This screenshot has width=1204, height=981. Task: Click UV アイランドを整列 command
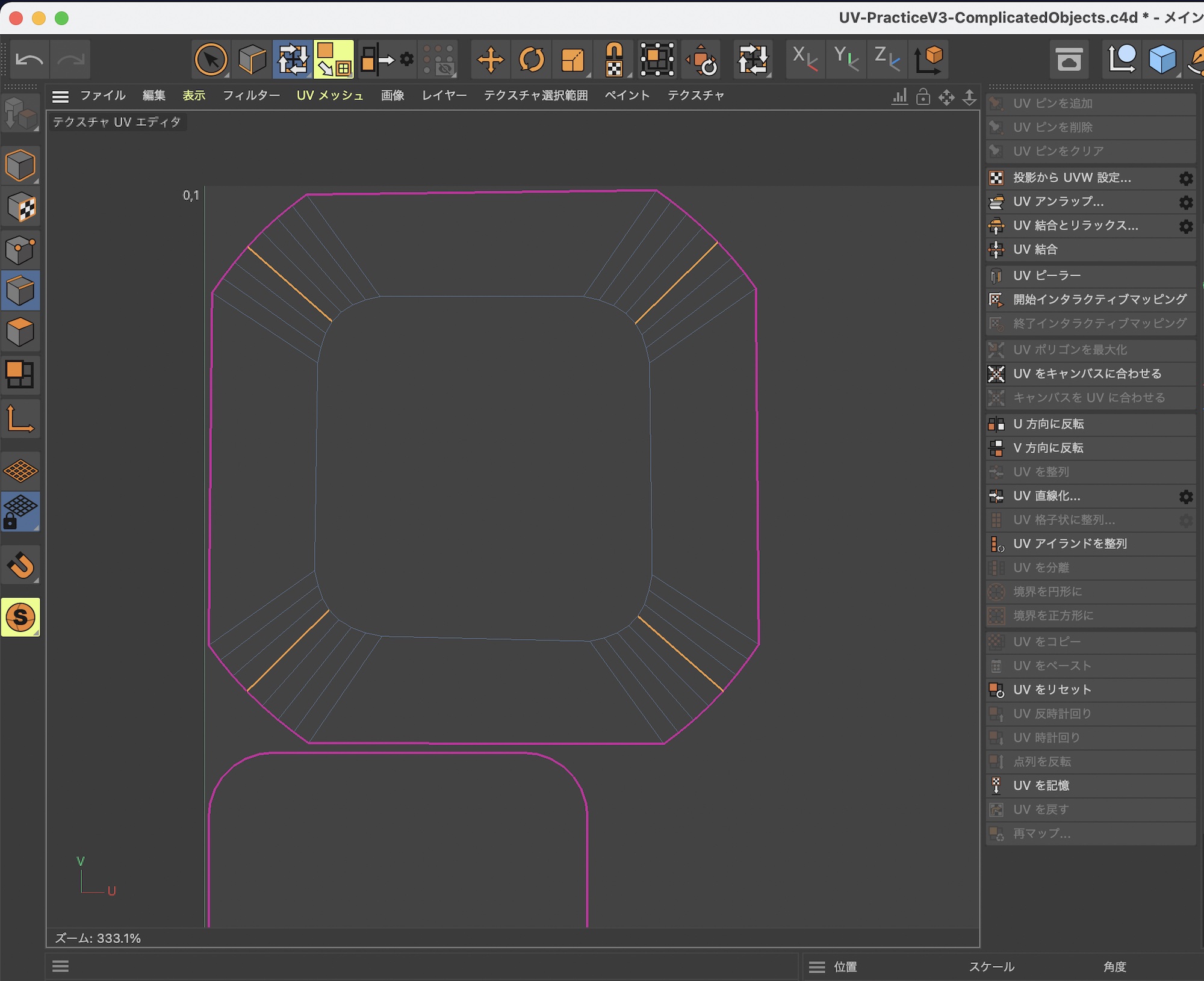coord(1070,544)
